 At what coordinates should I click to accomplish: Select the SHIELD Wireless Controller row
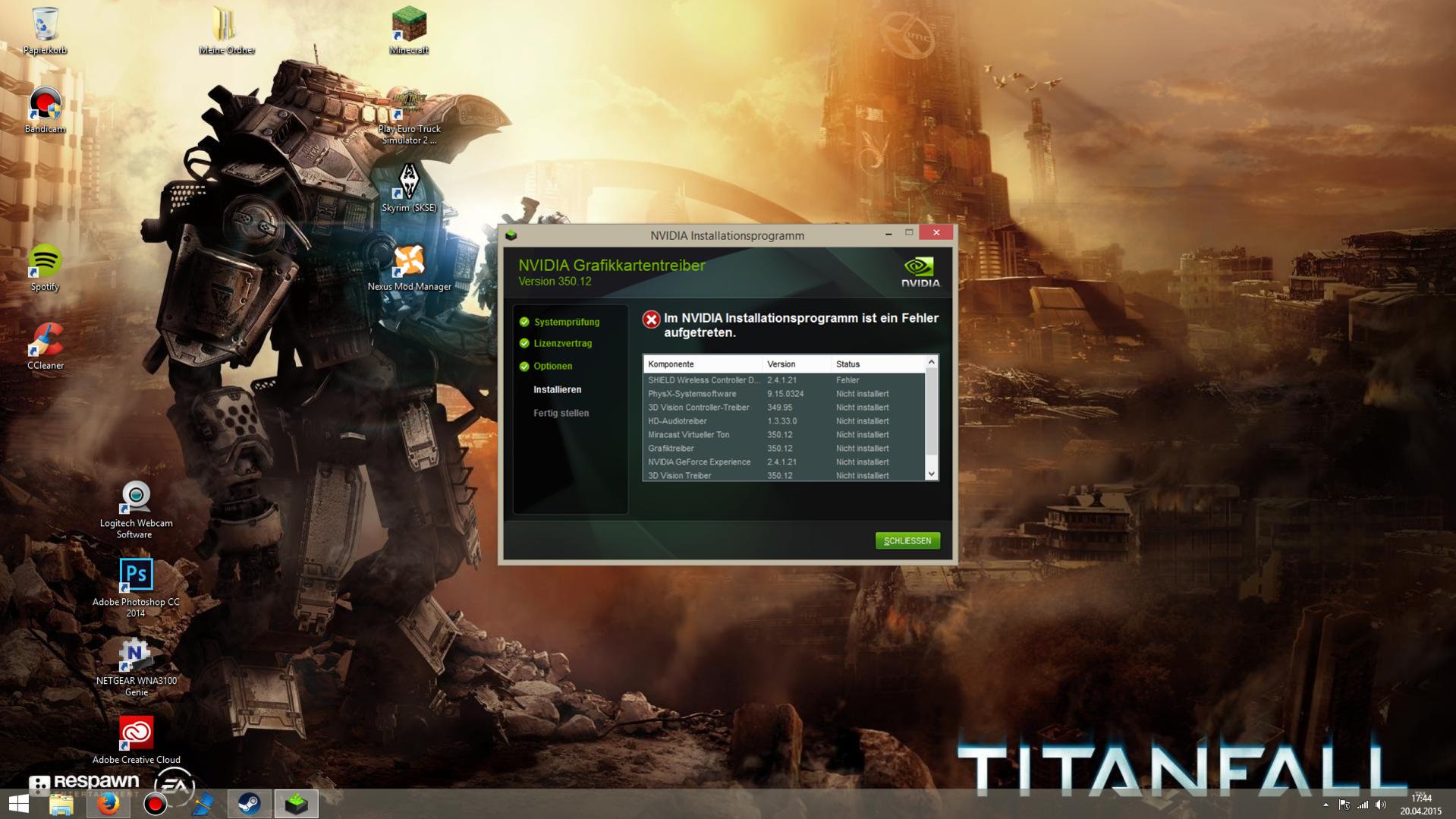tap(784, 380)
